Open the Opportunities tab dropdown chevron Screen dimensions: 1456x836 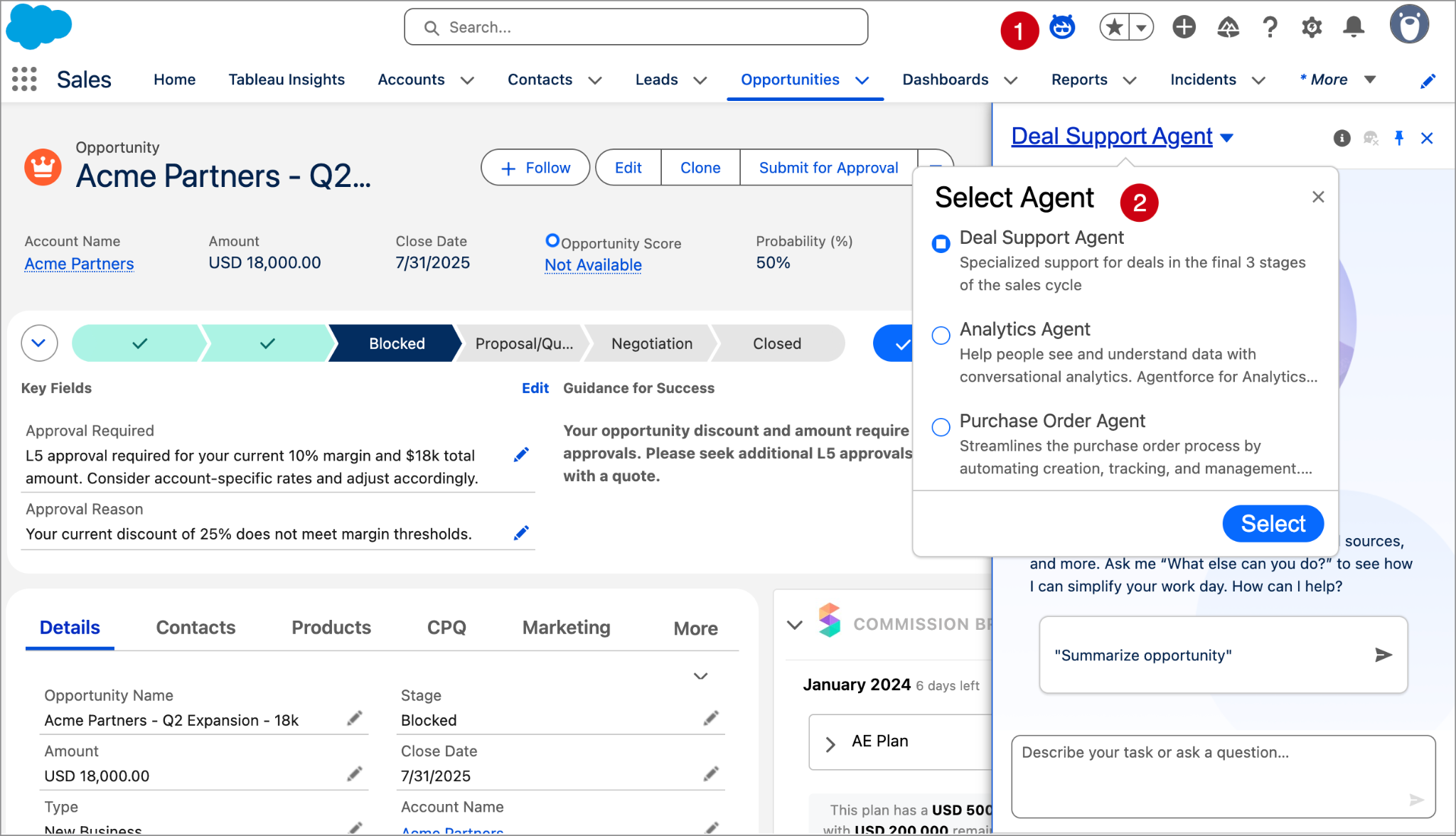[862, 80]
